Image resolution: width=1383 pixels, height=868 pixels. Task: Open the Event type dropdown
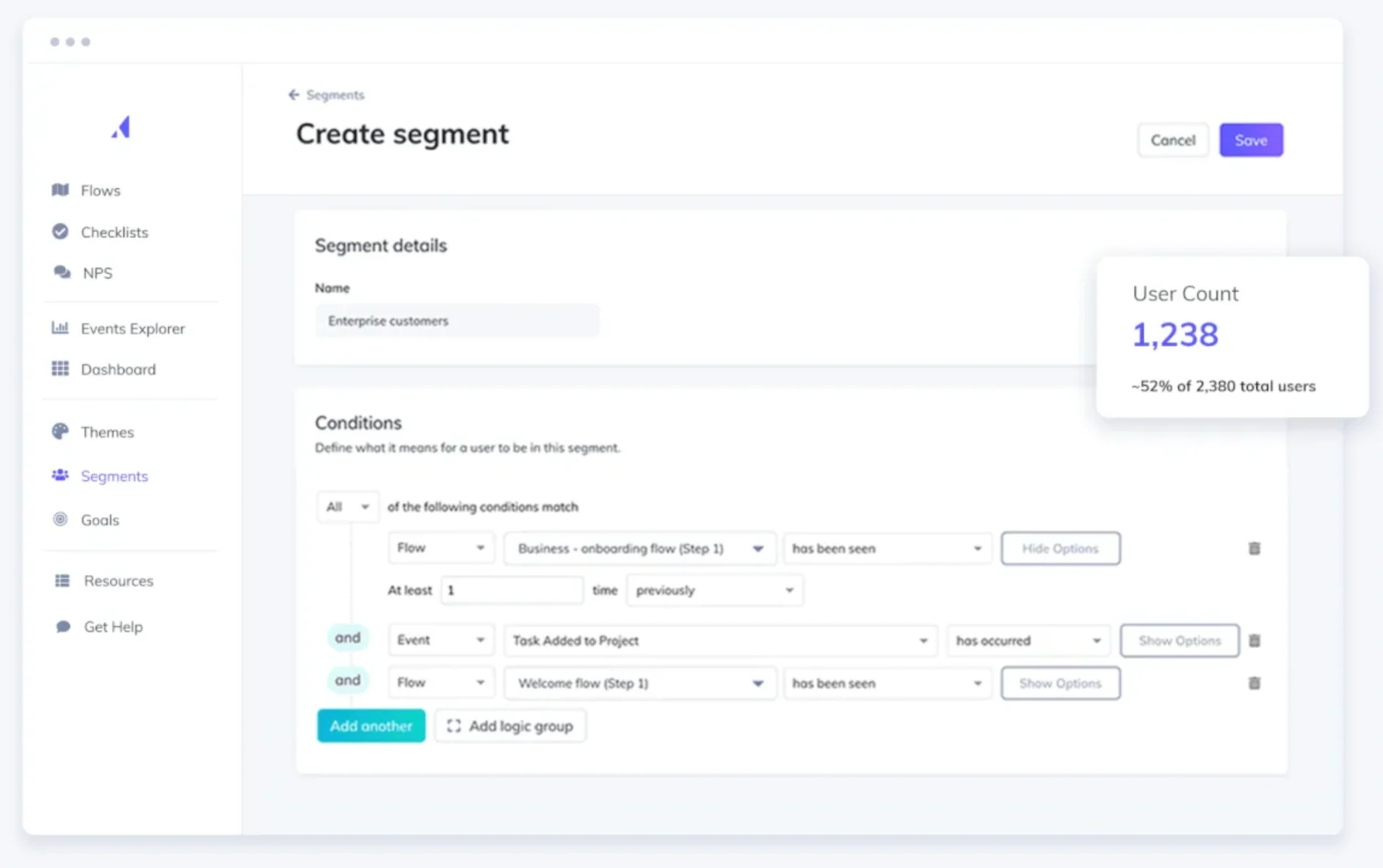(x=441, y=641)
